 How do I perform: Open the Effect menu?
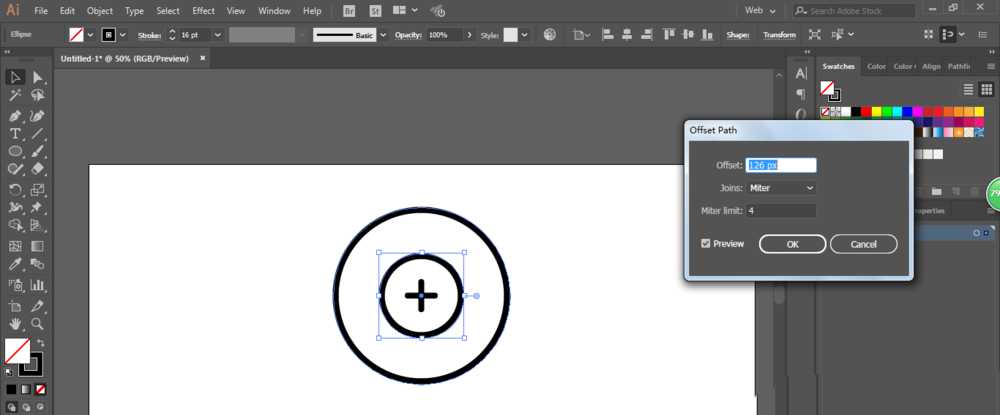203,11
